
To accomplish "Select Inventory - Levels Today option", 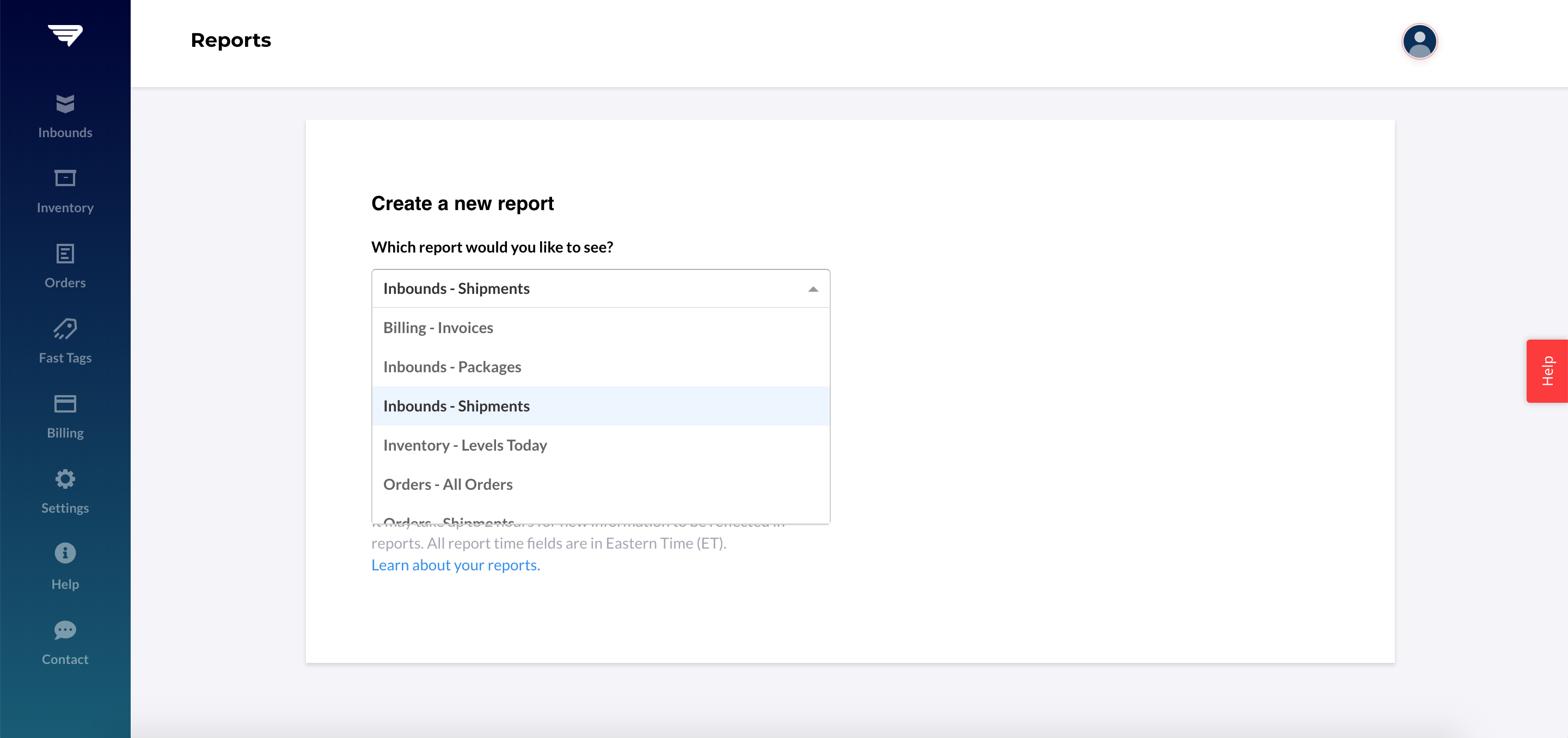I will point(600,445).
